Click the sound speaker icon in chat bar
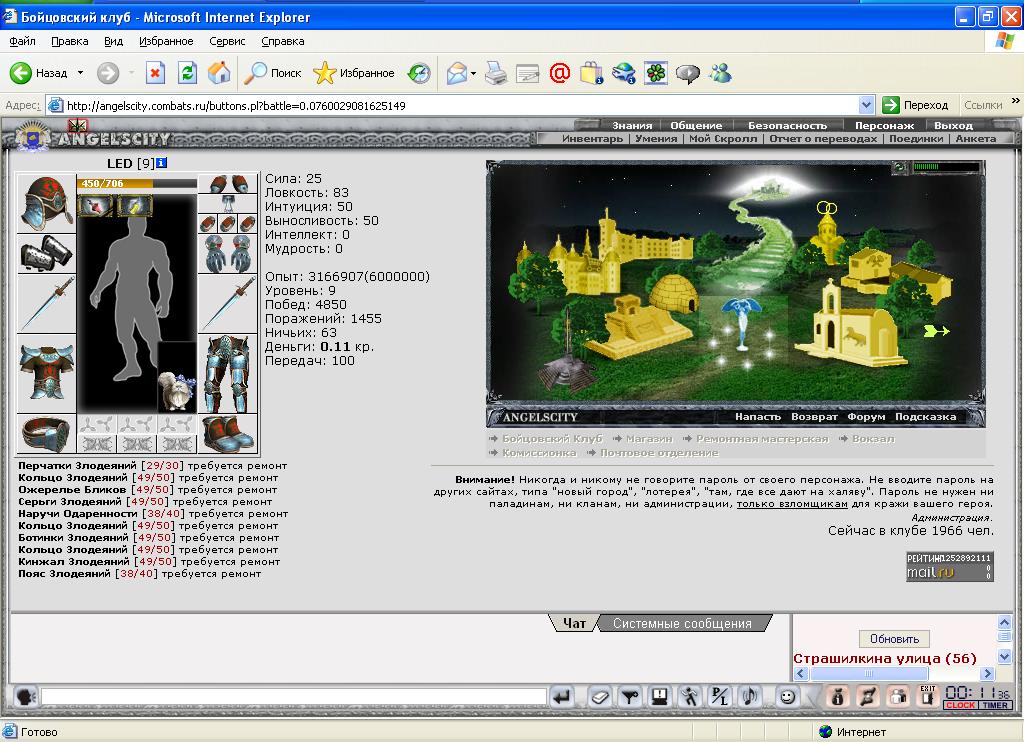The width and height of the screenshot is (1024, 742). coord(749,697)
